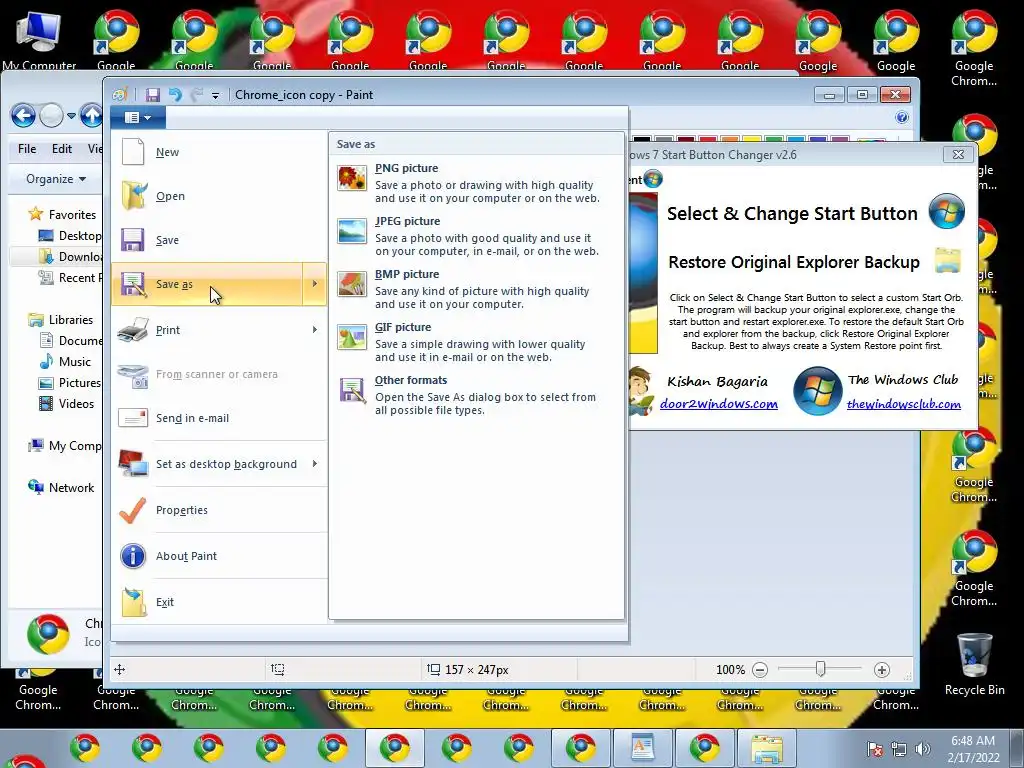
Task: Open the recent pages dropdown arrow in Explorer
Action: [71, 116]
